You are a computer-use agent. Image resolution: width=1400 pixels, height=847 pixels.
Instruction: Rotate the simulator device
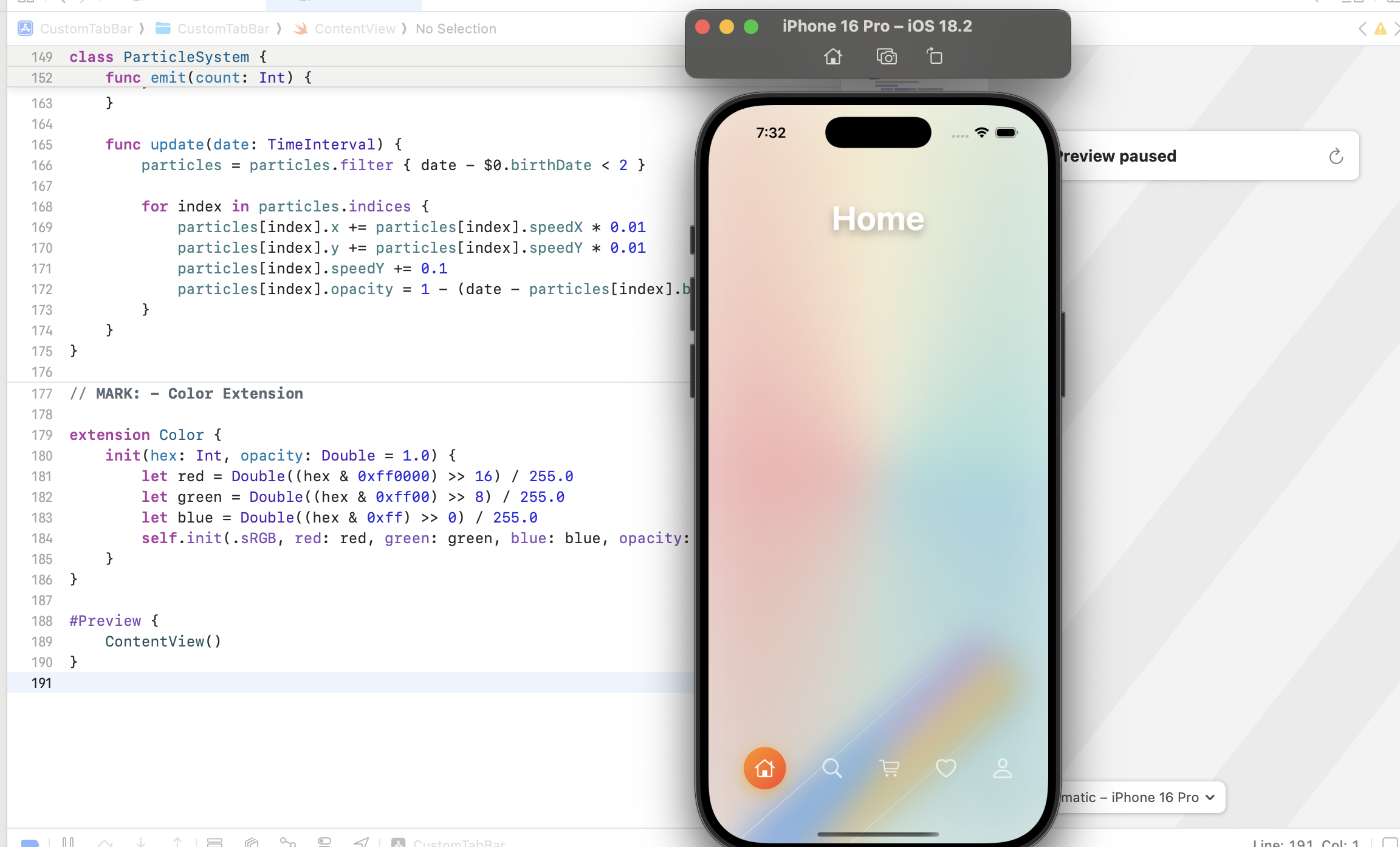[x=935, y=57]
